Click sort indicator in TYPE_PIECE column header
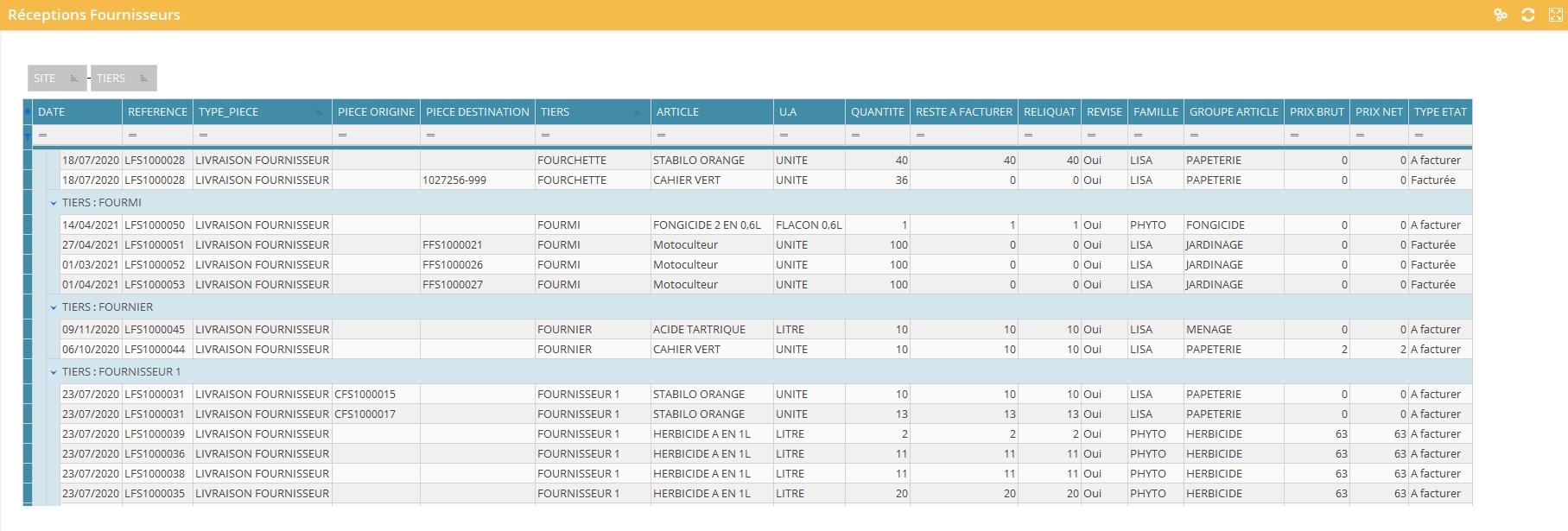 point(320,112)
